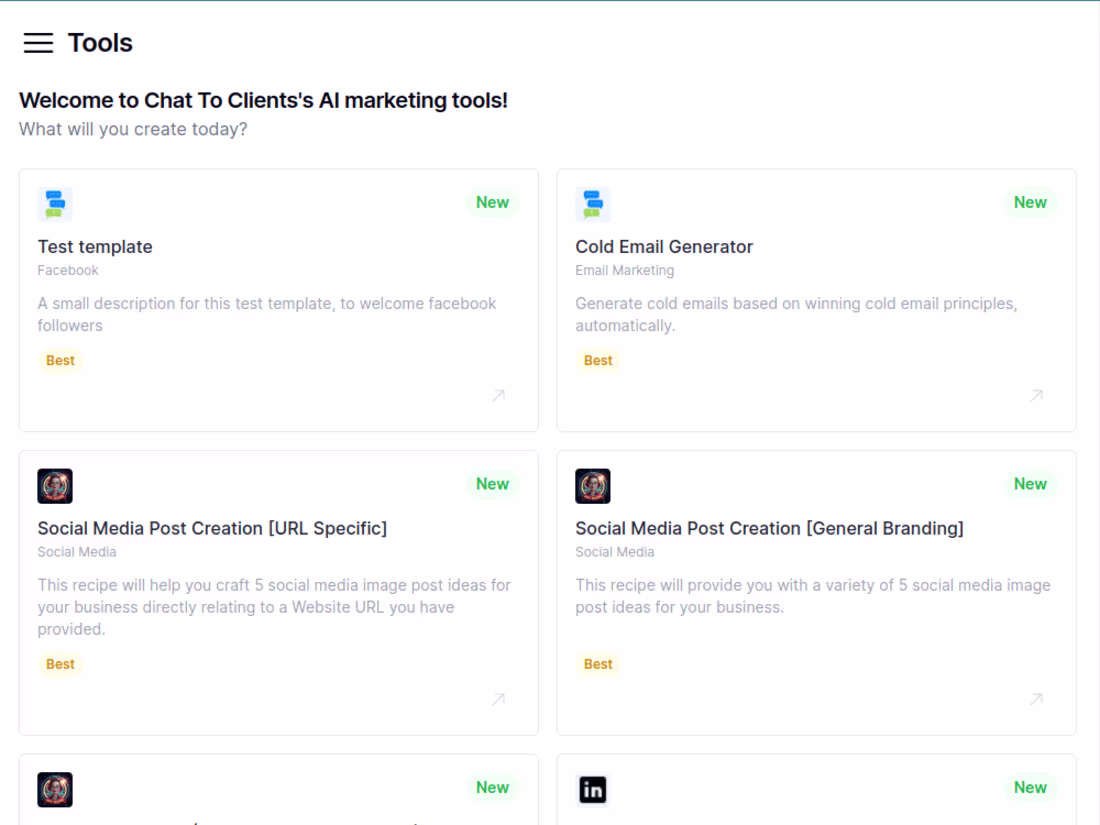Click the Best tag on Test template
Image resolution: width=1100 pixels, height=825 pixels.
tap(60, 360)
